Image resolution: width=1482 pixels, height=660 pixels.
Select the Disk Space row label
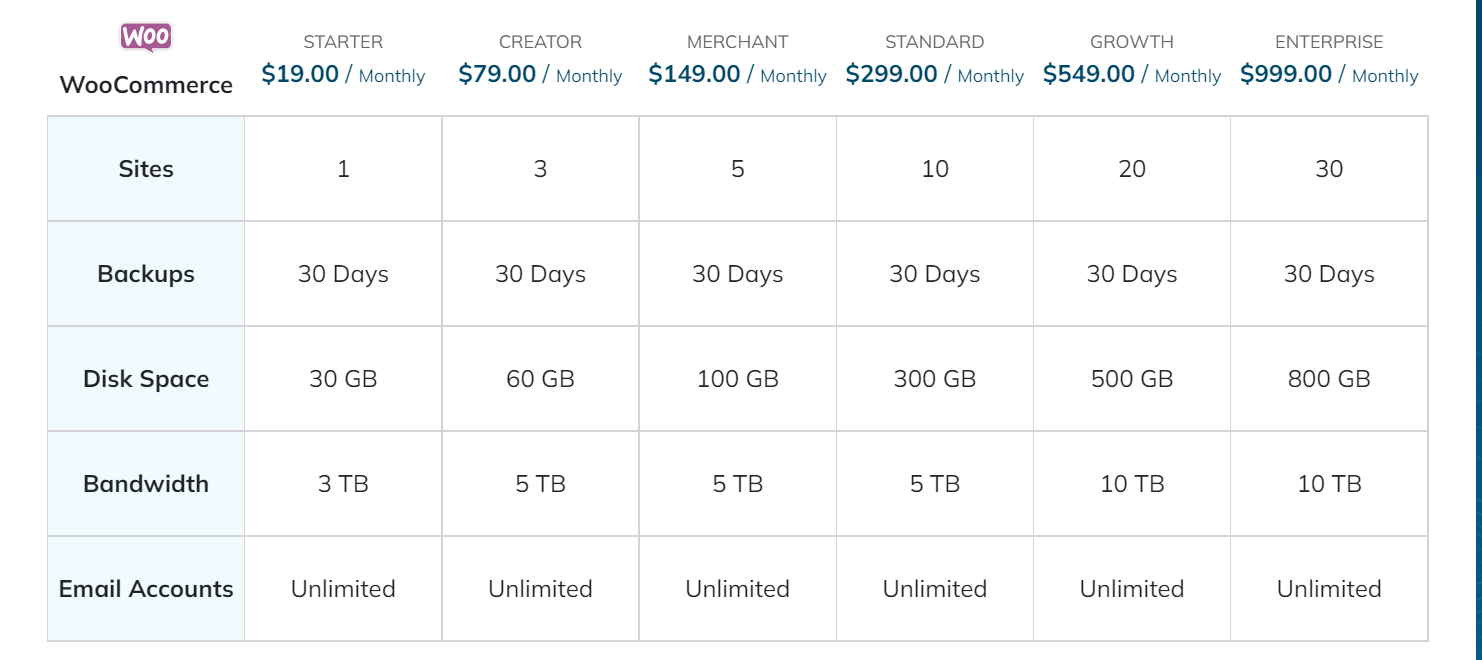[x=146, y=379]
